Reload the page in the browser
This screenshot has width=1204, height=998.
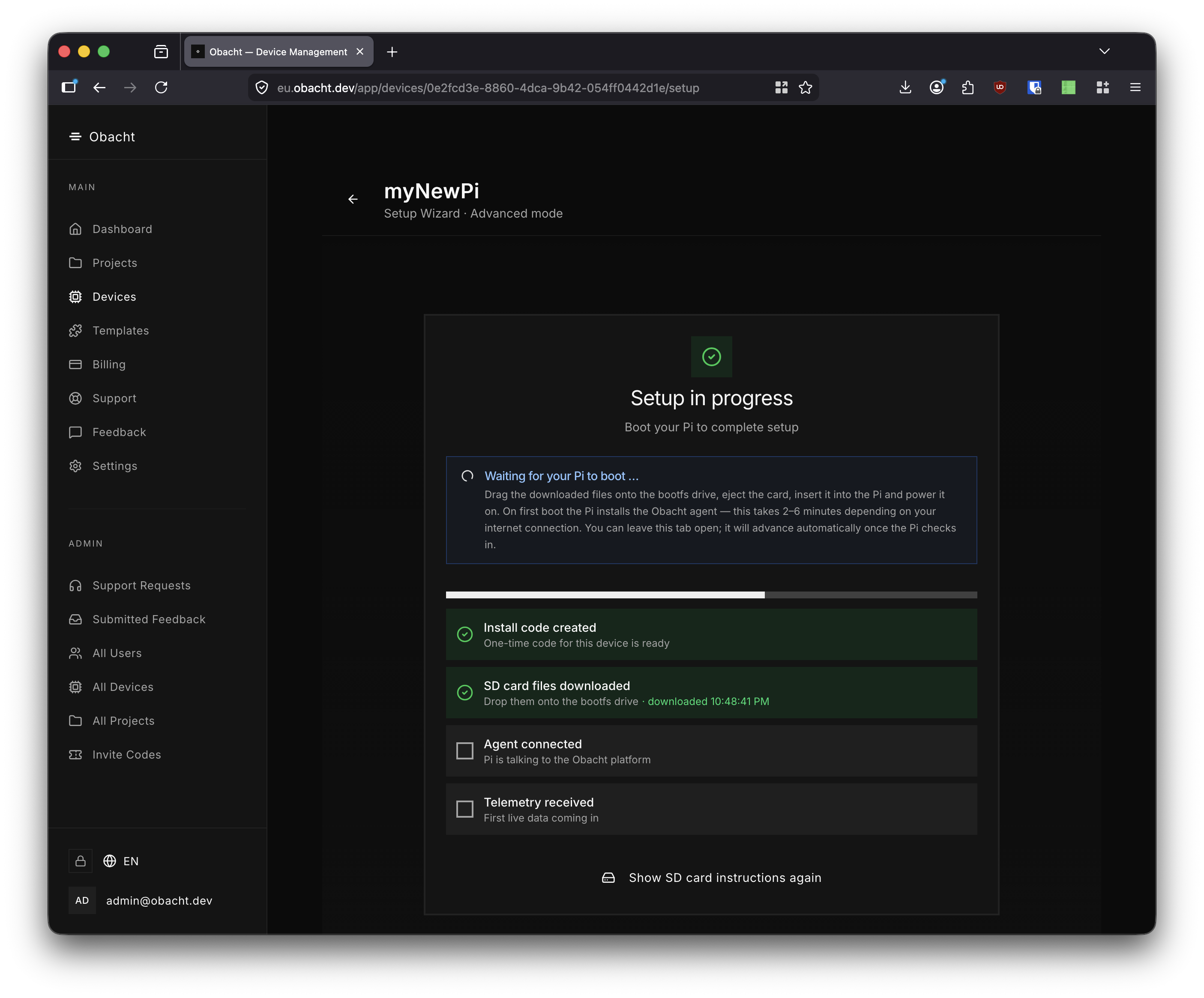pyautogui.click(x=161, y=88)
